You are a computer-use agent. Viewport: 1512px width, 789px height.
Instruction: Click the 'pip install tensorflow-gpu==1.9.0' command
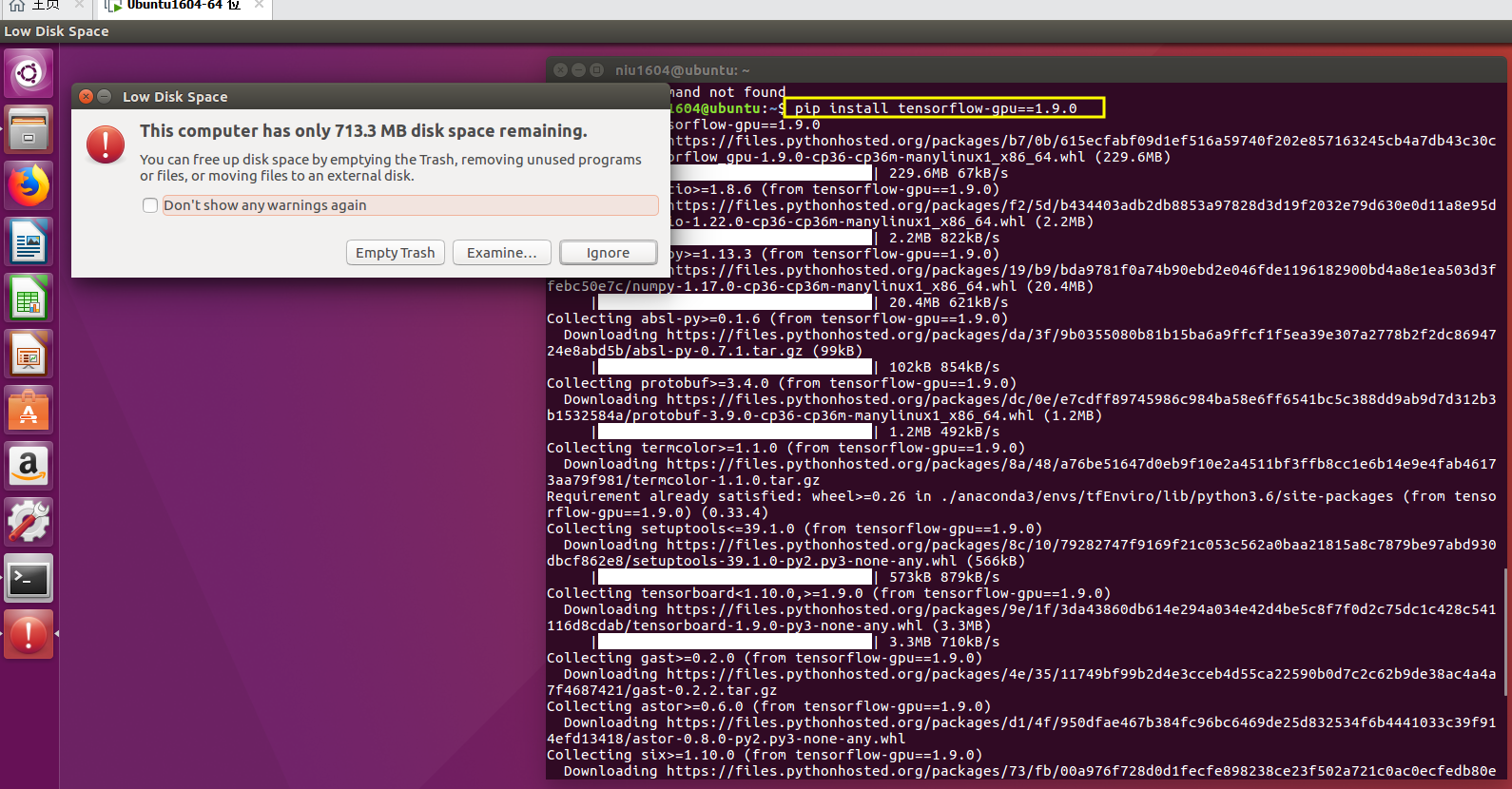coord(936,108)
